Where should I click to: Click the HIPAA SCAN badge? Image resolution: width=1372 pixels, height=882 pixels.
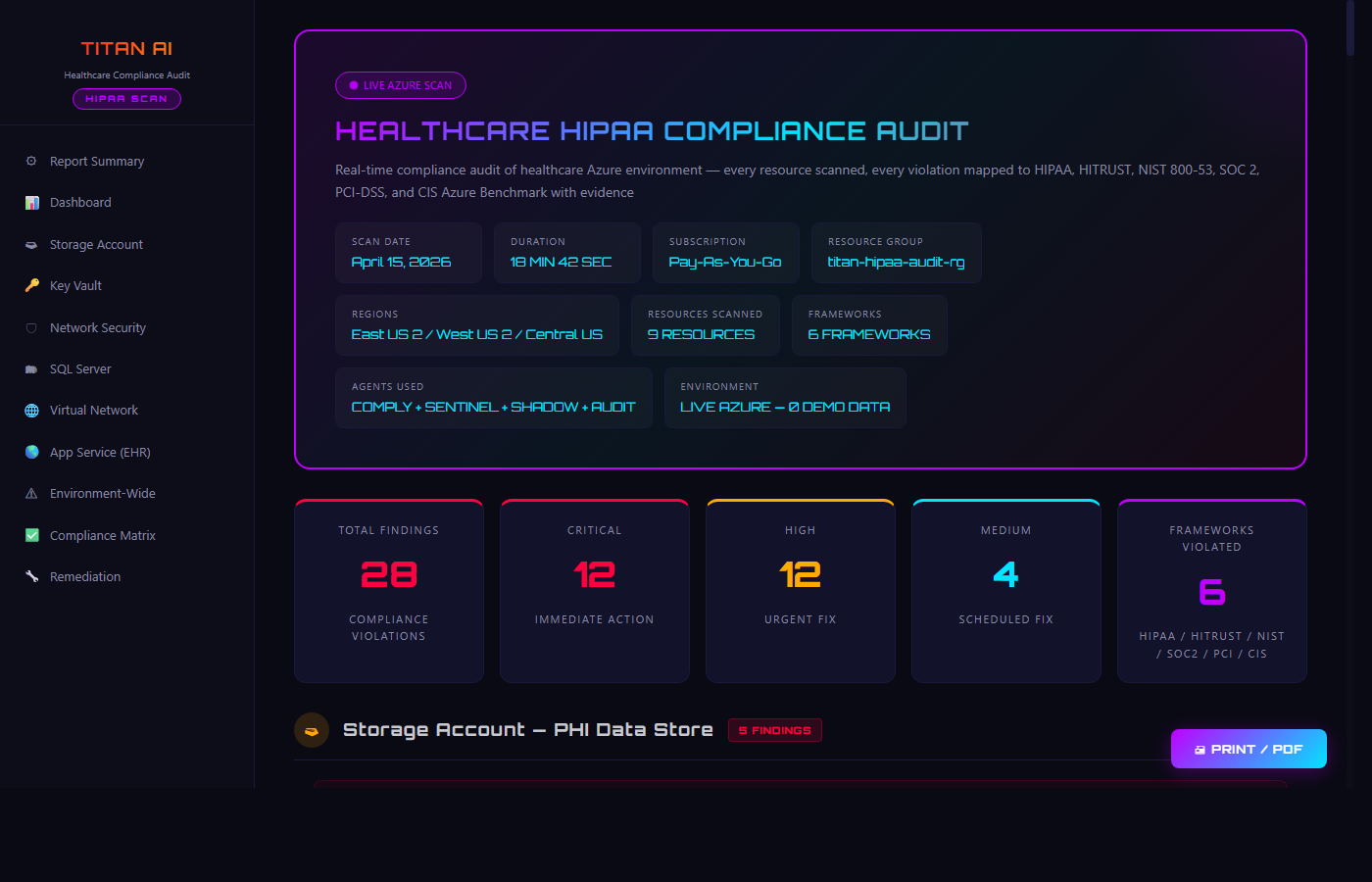click(127, 98)
